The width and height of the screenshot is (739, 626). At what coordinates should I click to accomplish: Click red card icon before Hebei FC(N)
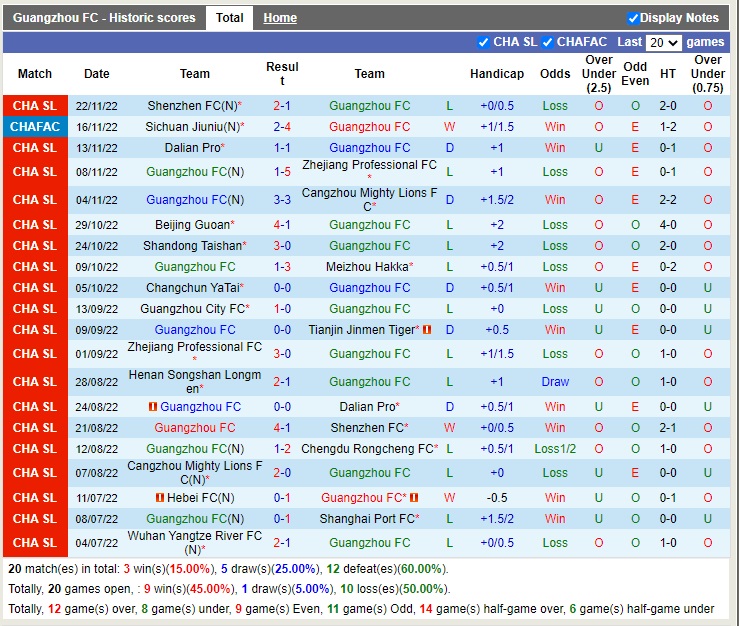160,497
